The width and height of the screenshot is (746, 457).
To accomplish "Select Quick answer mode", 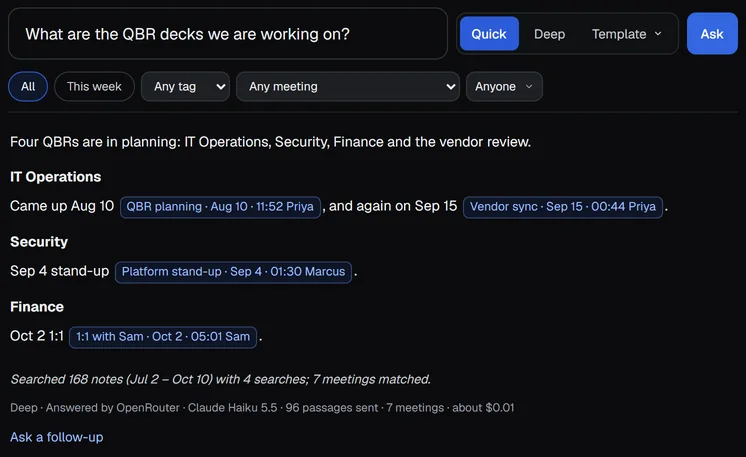I will coord(489,34).
